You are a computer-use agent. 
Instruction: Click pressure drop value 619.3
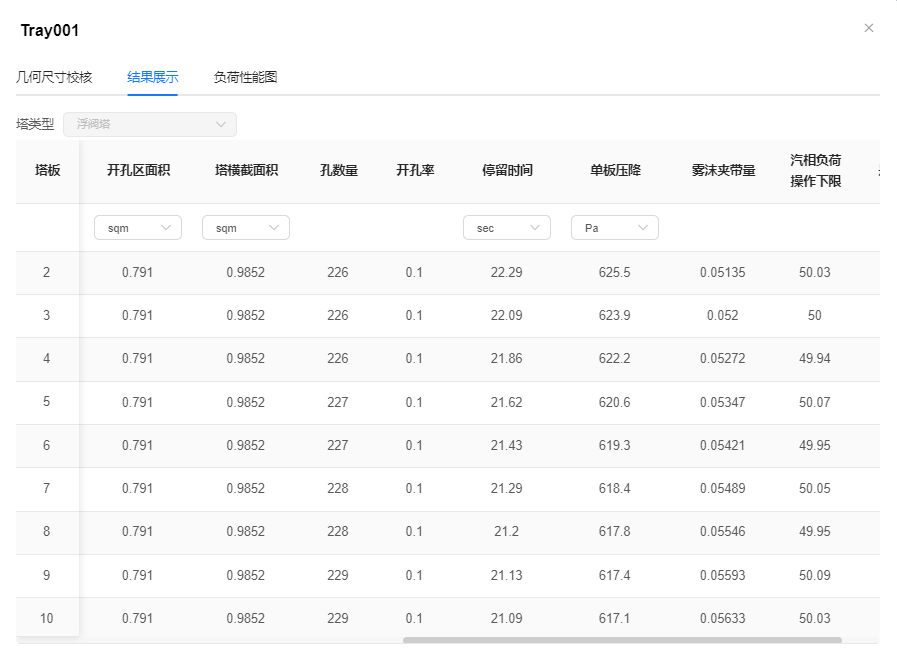click(614, 445)
